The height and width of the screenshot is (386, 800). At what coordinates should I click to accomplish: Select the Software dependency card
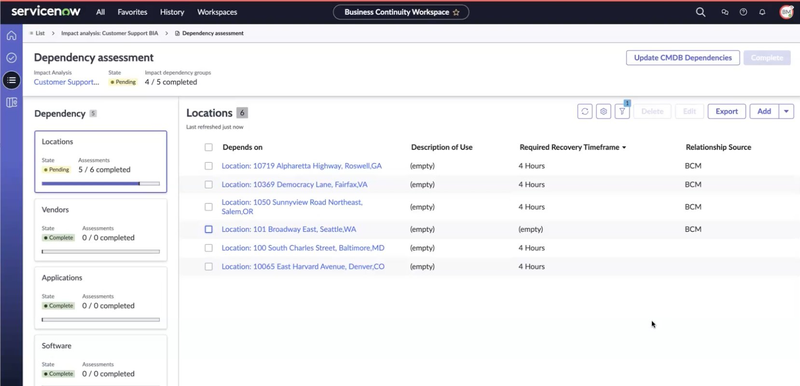(101, 360)
